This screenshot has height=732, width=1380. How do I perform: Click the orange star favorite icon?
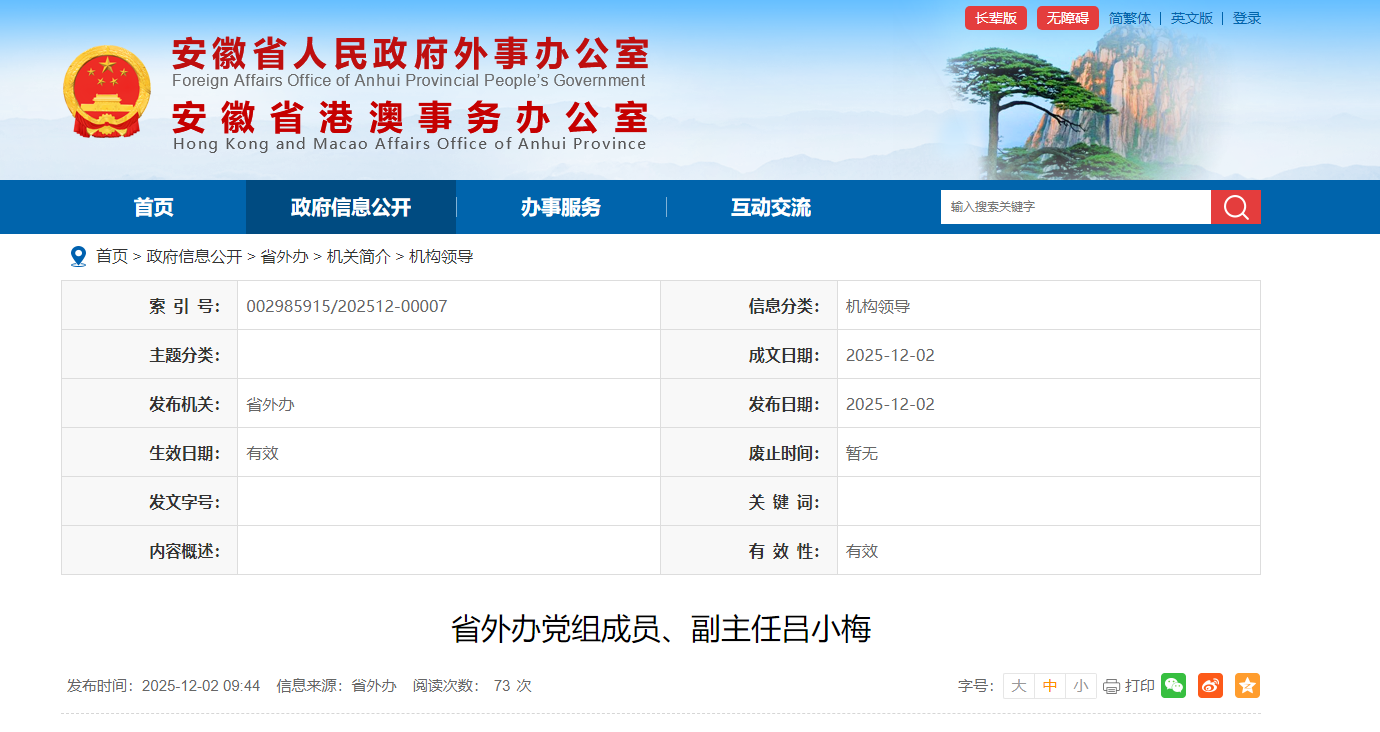click(1247, 685)
